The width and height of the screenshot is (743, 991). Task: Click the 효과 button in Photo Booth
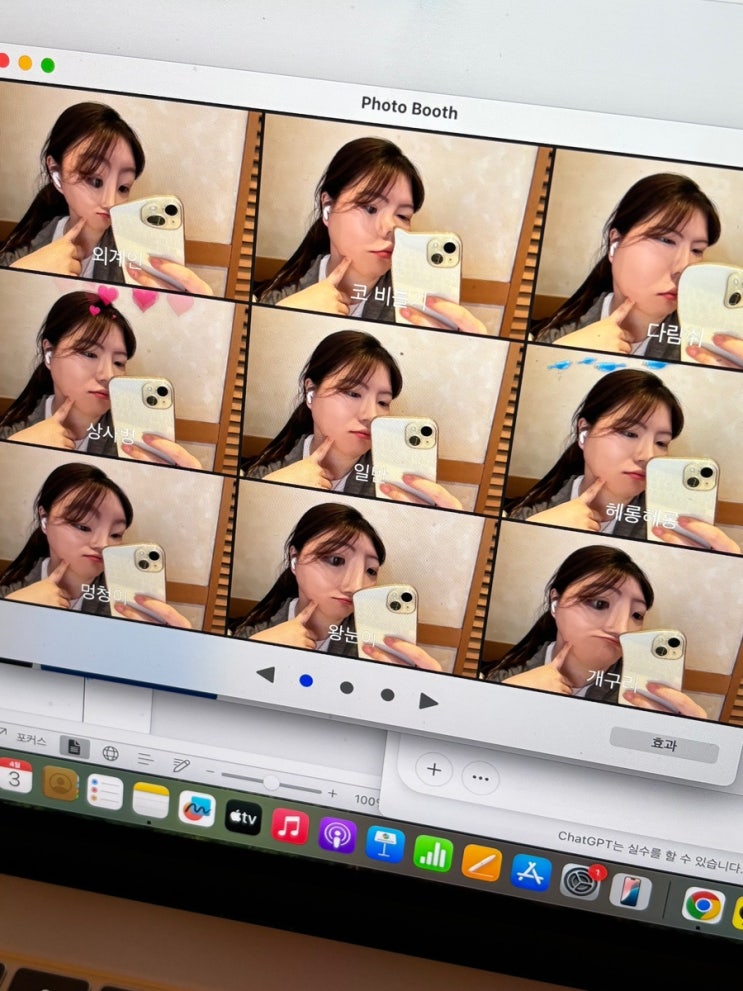click(664, 745)
